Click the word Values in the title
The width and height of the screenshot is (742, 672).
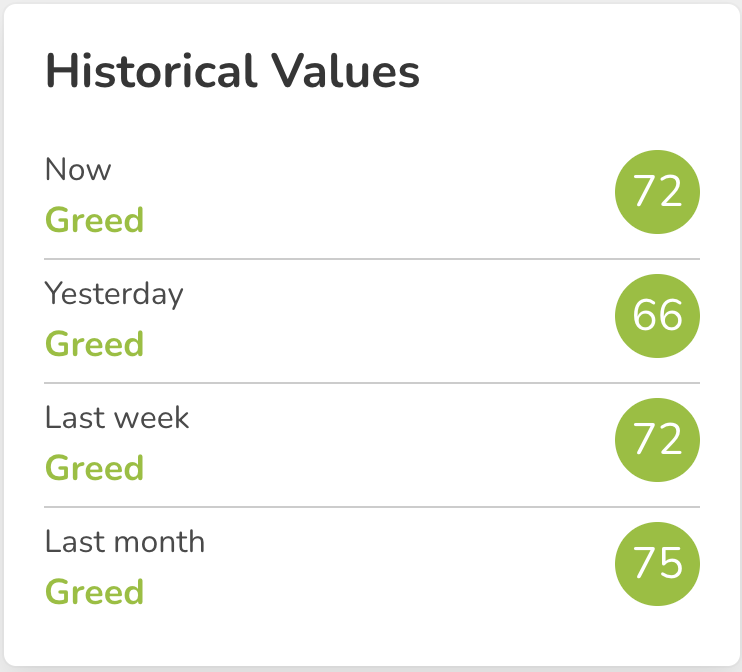[x=345, y=71]
